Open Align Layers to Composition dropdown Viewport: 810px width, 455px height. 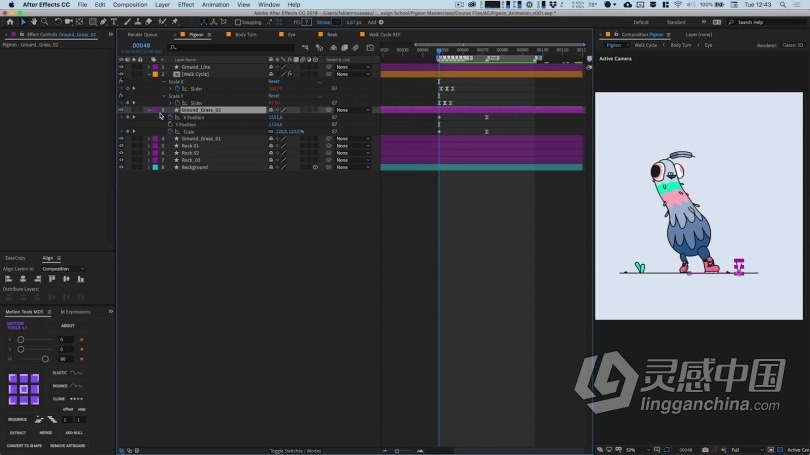tap(63, 269)
